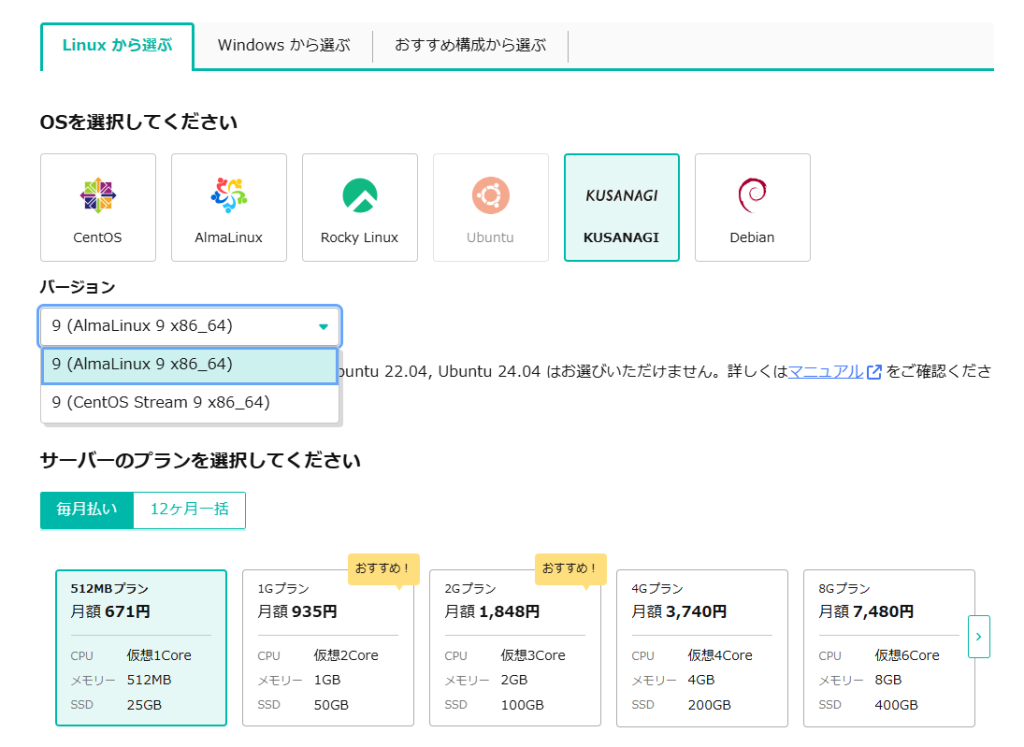Choose CentOS Stream 9 x86_64 option
The image size is (1024, 747).
pos(190,402)
